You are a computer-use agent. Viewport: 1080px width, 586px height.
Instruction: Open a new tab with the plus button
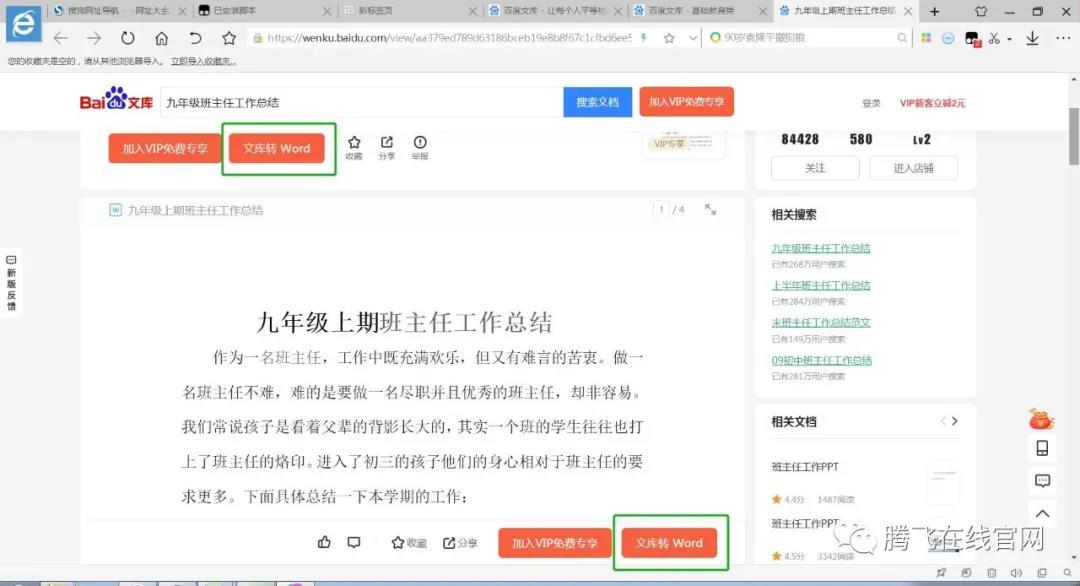coord(934,11)
